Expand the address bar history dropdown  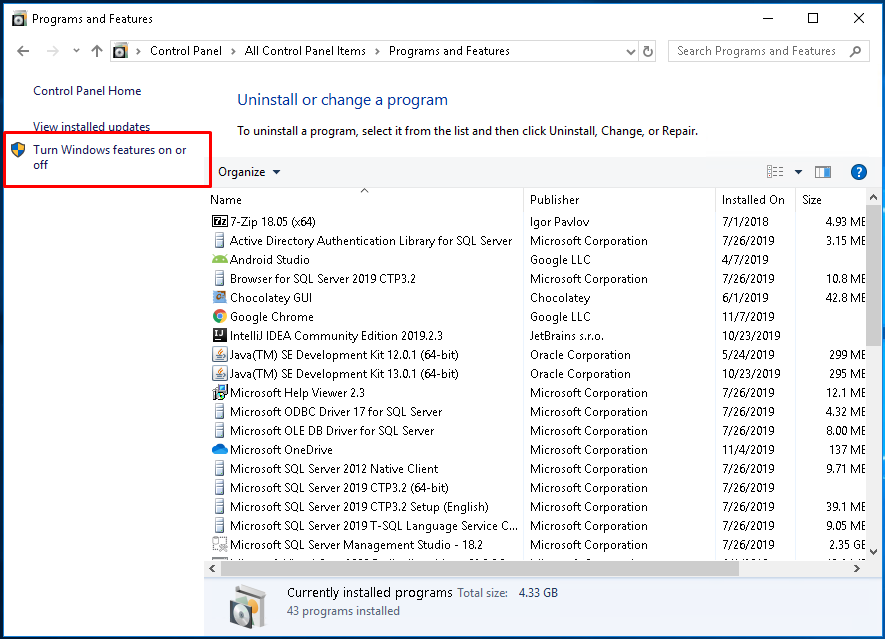click(x=631, y=52)
